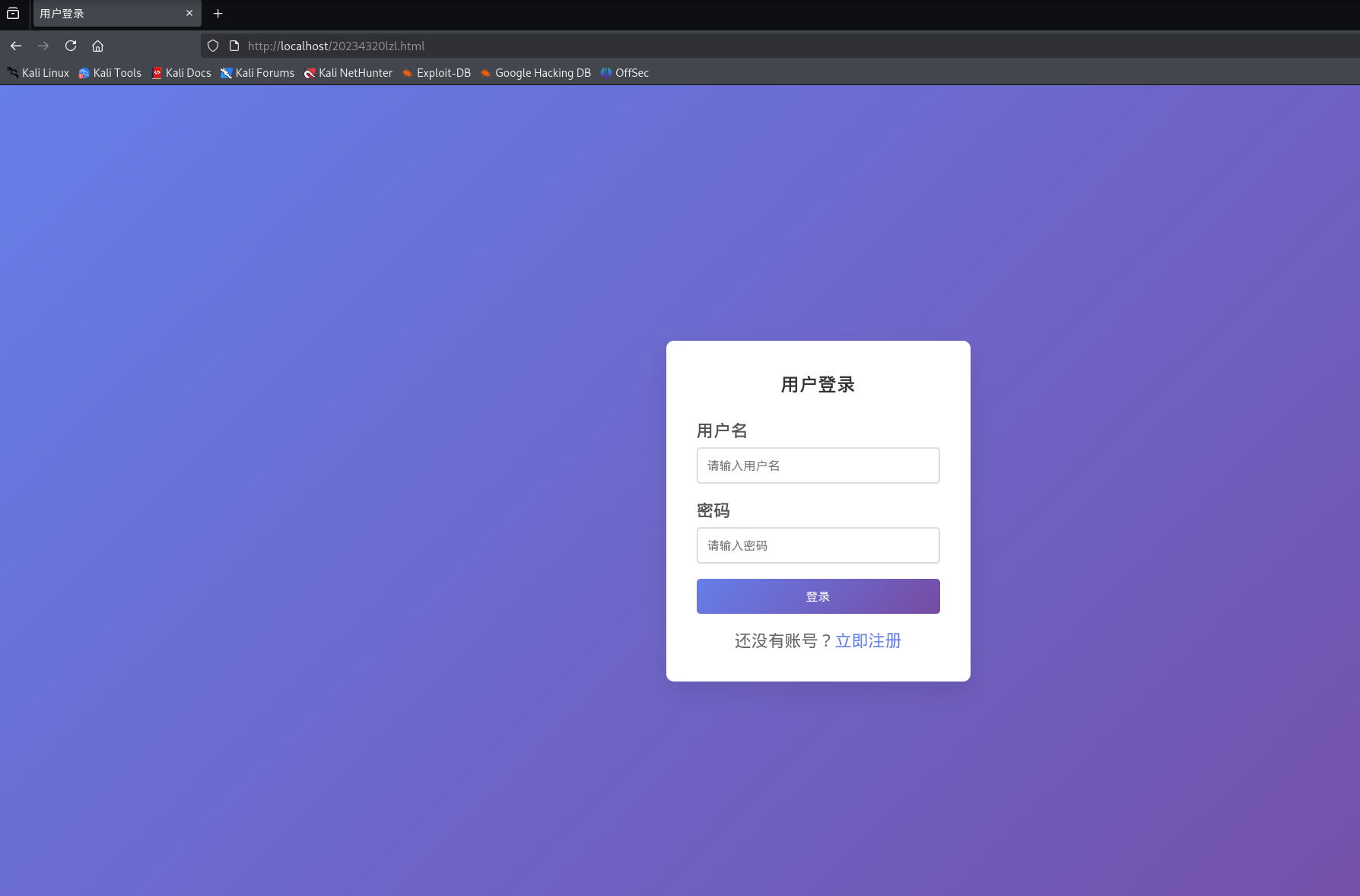Open the Kali Docs bookmark
This screenshot has height=896, width=1360.
click(x=182, y=73)
